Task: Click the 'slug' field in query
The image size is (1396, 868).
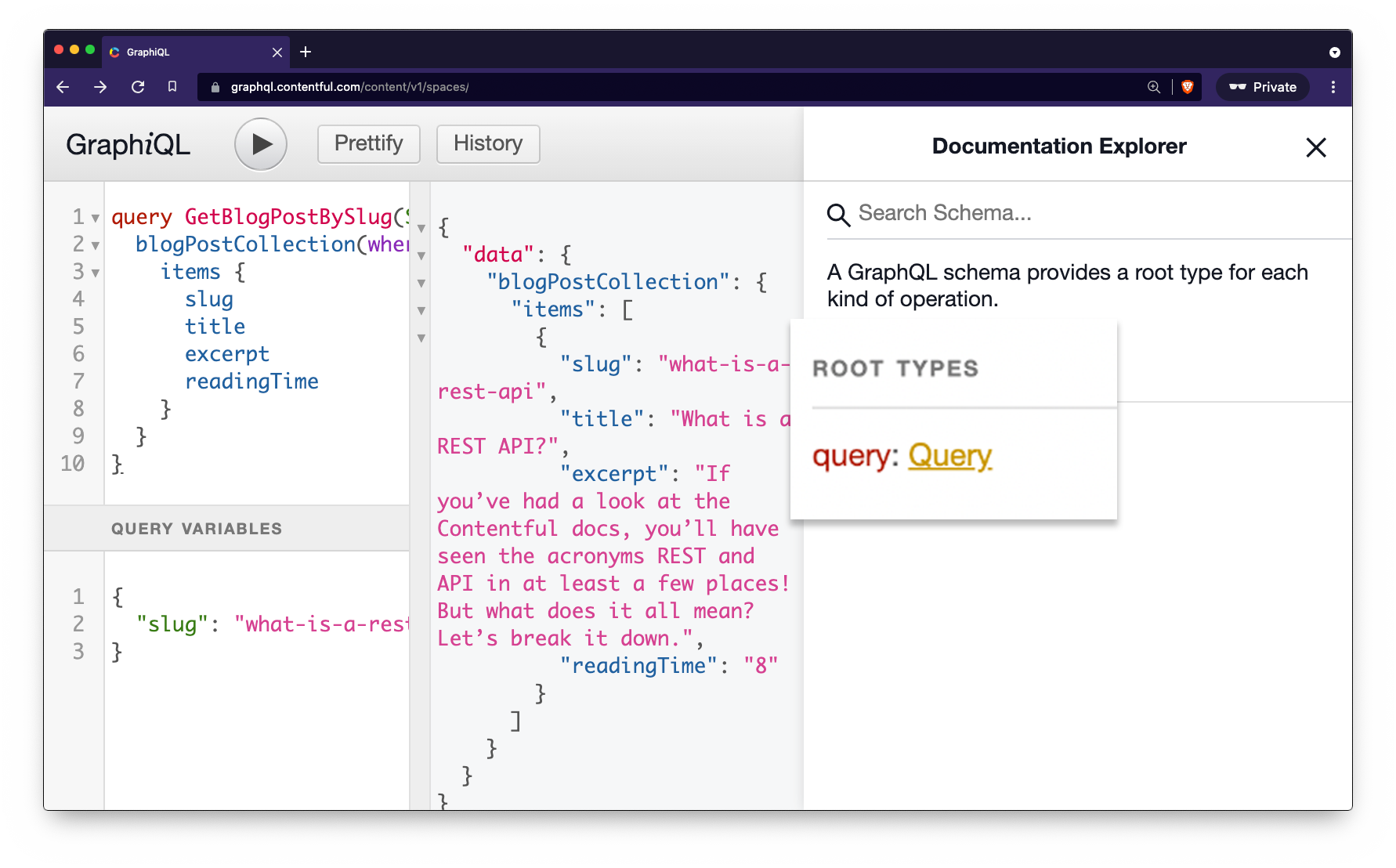Action: 209,299
